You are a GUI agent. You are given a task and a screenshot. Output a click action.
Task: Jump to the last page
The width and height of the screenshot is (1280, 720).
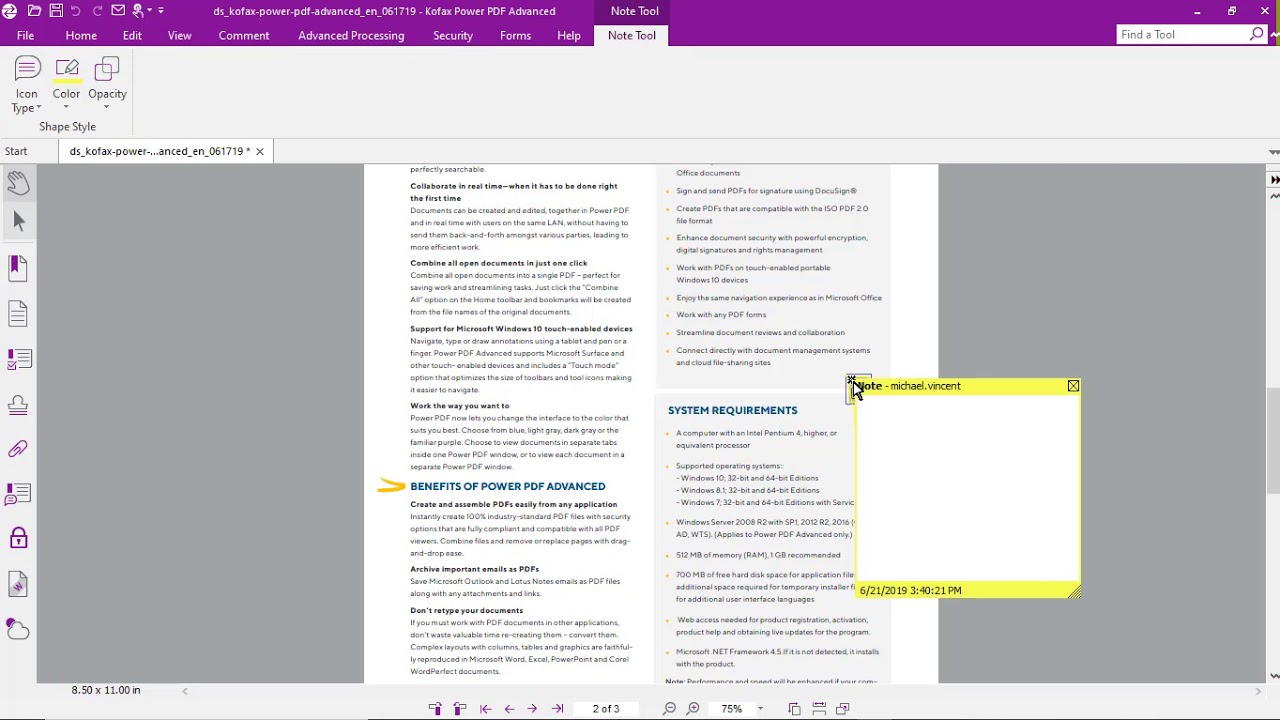coord(557,709)
